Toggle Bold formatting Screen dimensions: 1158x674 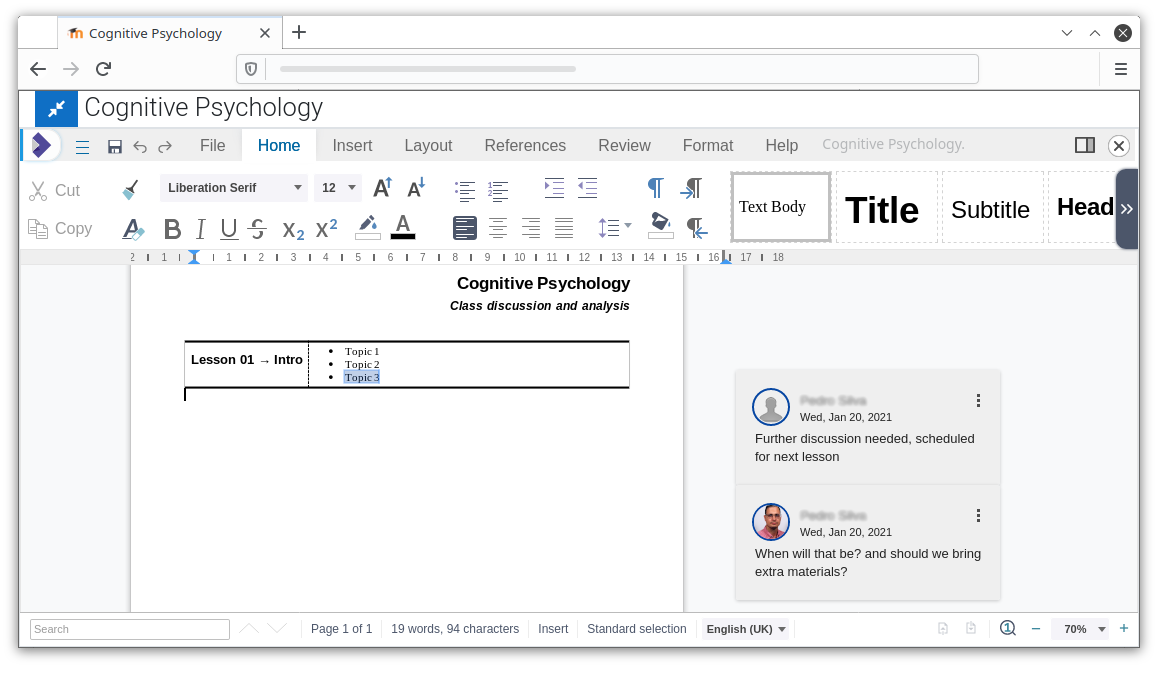[172, 229]
